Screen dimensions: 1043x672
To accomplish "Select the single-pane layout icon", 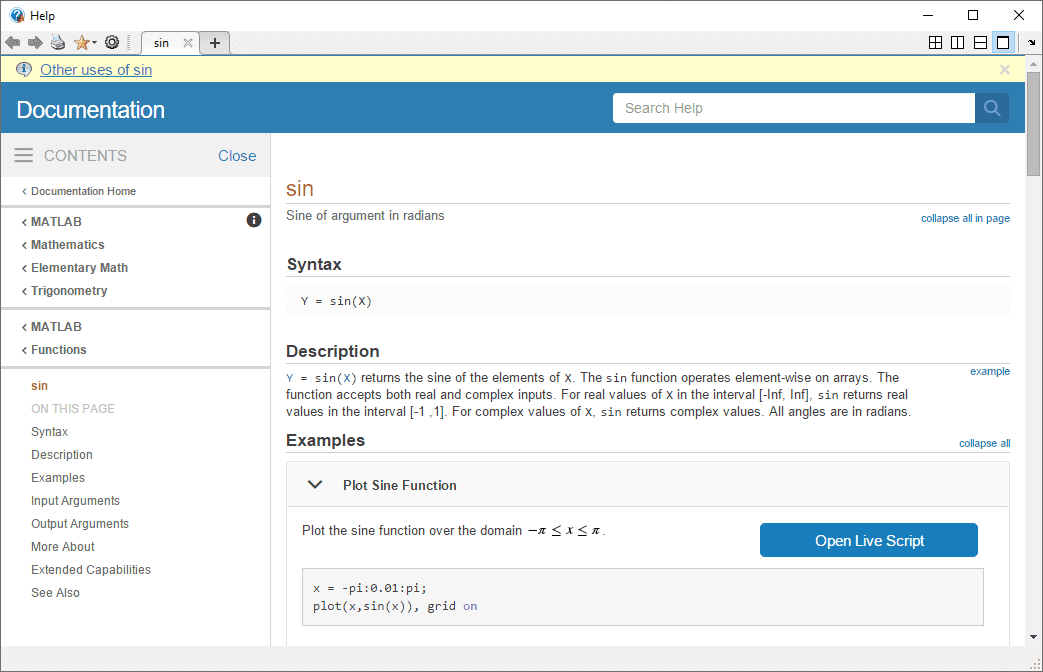I will [x=1003, y=43].
